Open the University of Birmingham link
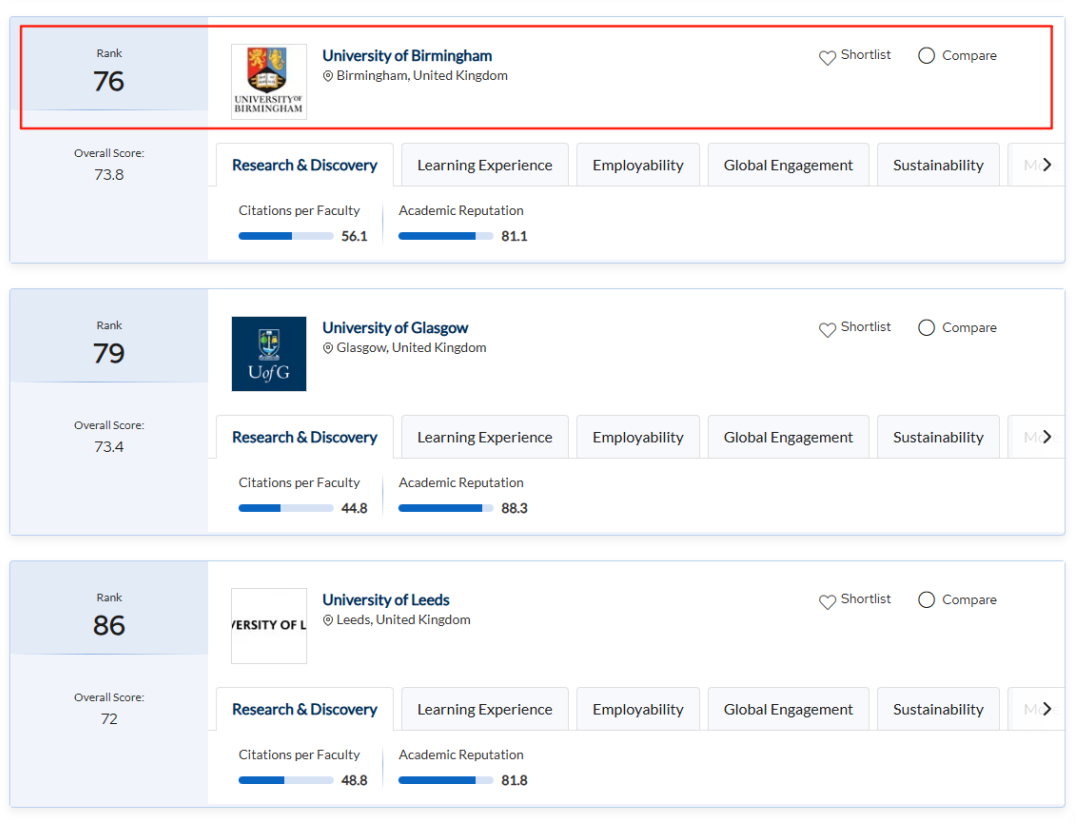The width and height of the screenshot is (1076, 823). 407,56
